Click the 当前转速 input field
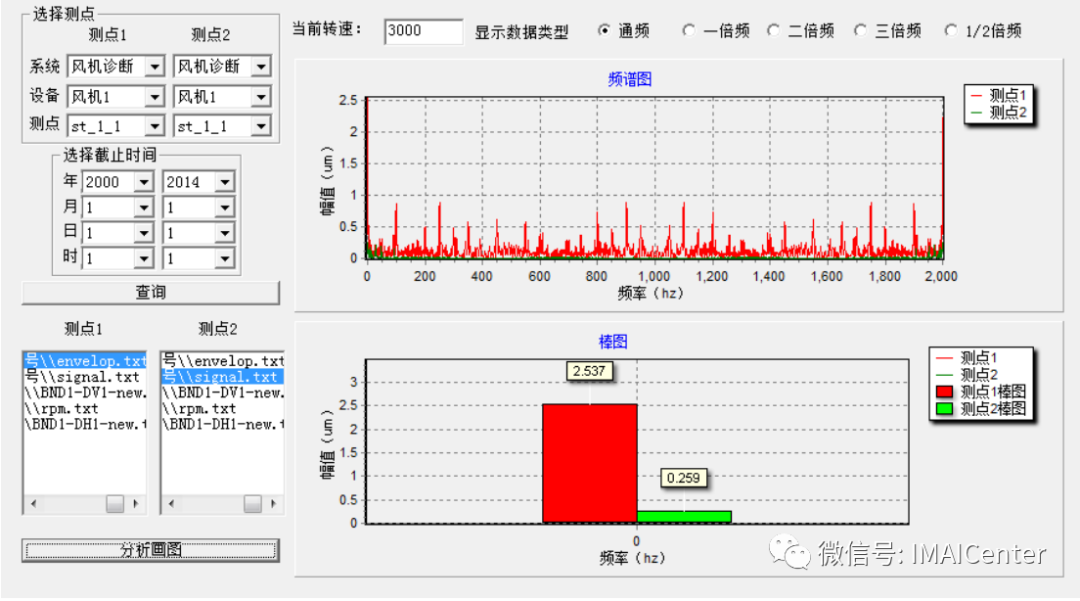This screenshot has width=1080, height=601. point(423,31)
